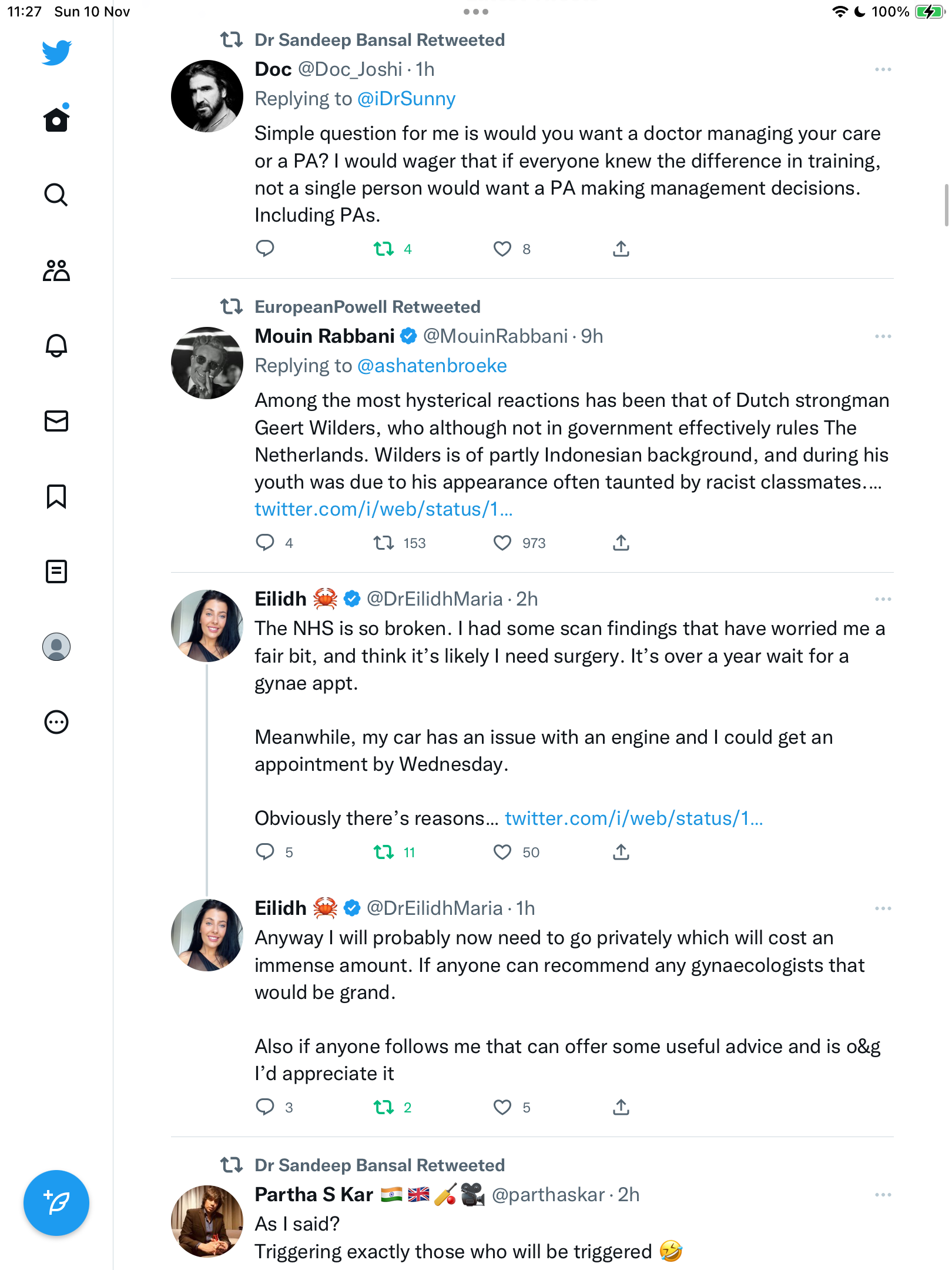Viewport: 952px width, 1270px height.
Task: Open more options on Doc_Joshi tweet
Action: 883,69
